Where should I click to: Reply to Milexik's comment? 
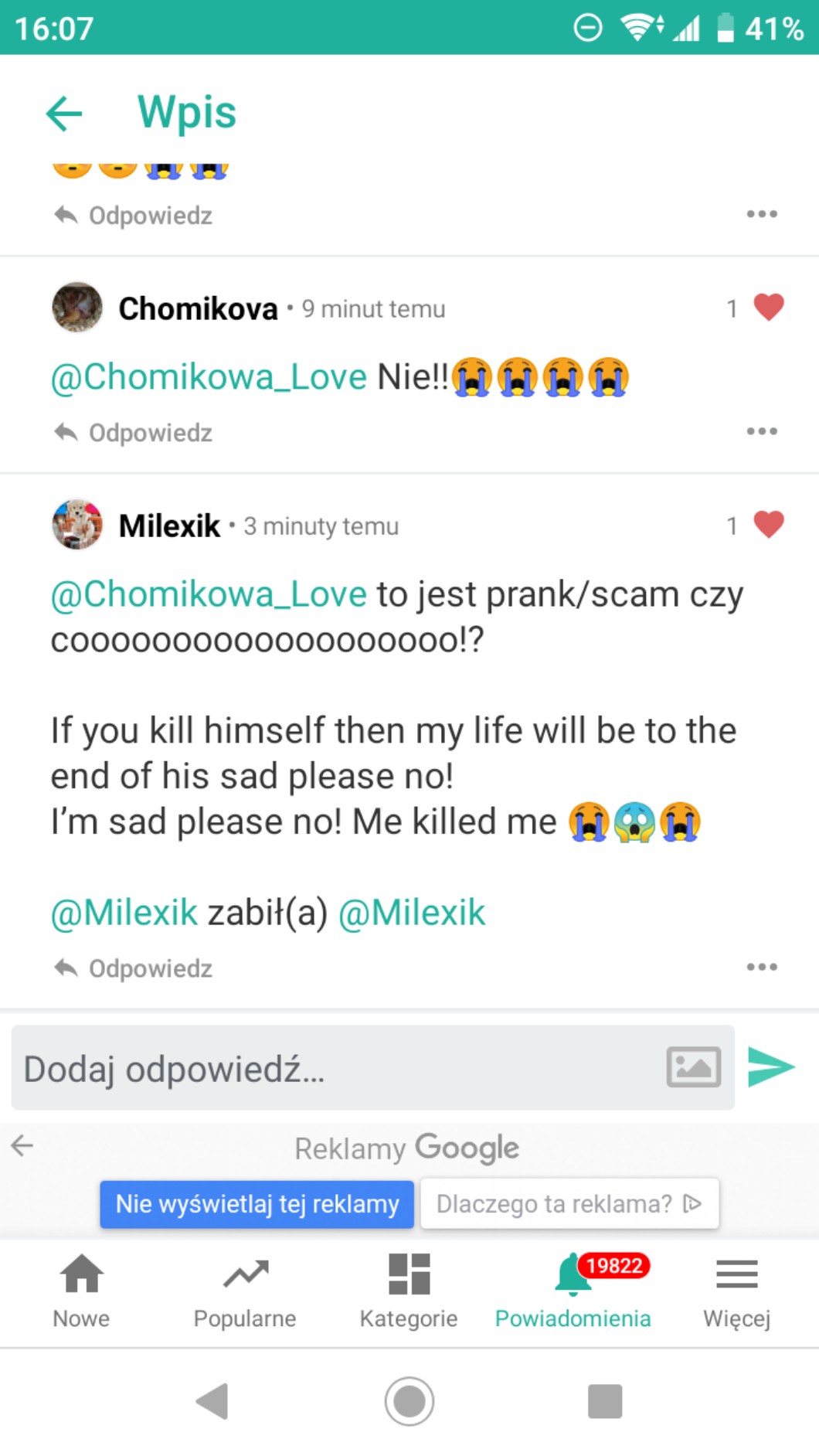pos(134,968)
